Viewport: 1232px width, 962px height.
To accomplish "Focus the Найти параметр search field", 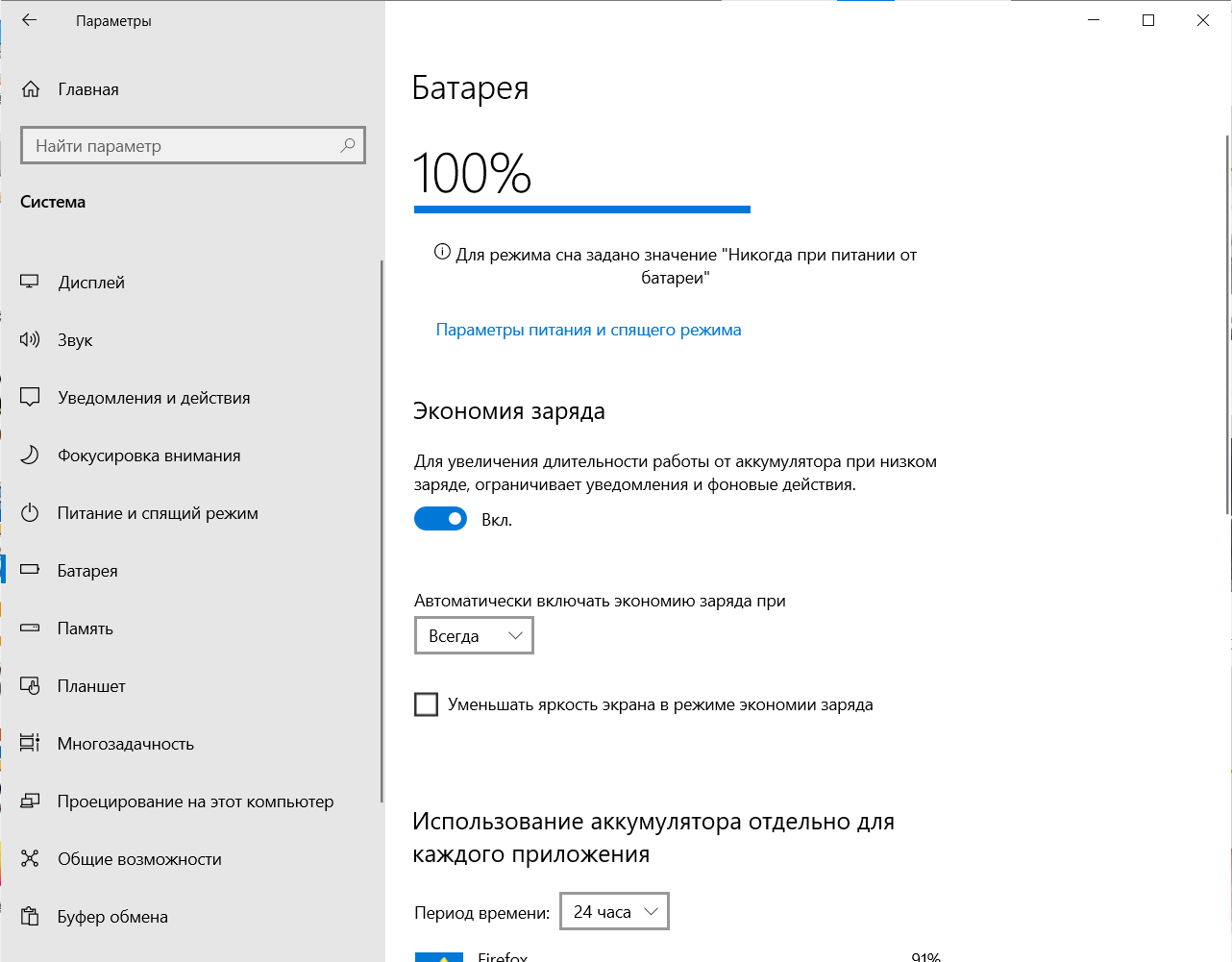I will pyautogui.click(x=193, y=145).
